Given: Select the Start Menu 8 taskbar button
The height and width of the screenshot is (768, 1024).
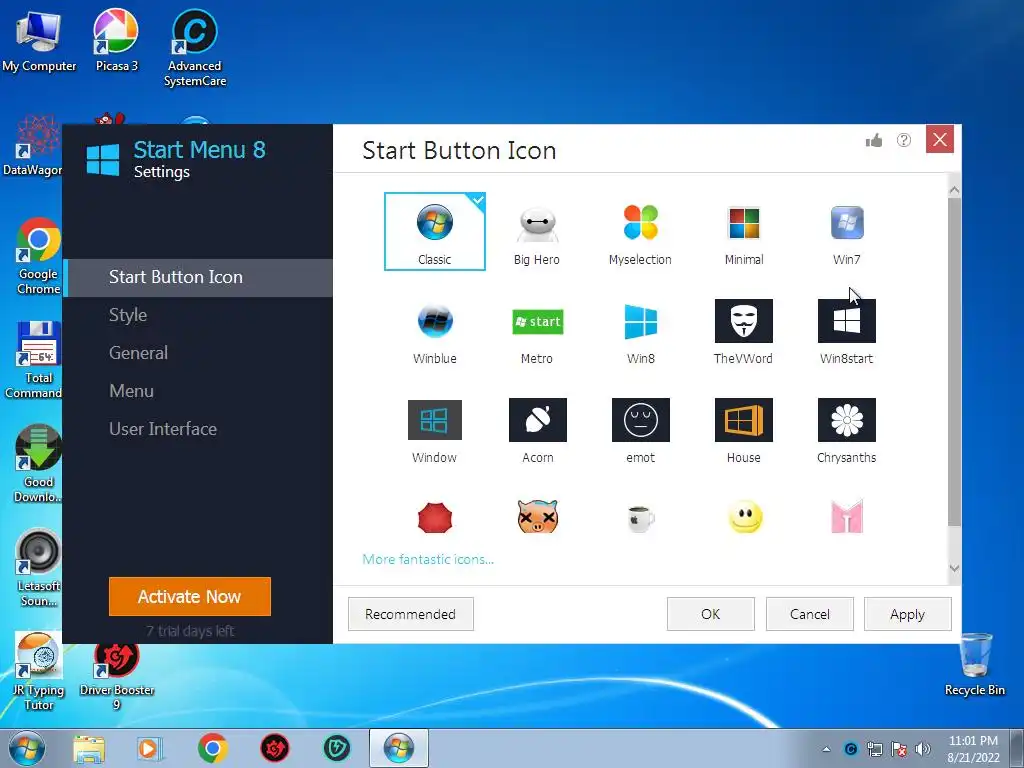Looking at the screenshot, I should tap(399, 748).
